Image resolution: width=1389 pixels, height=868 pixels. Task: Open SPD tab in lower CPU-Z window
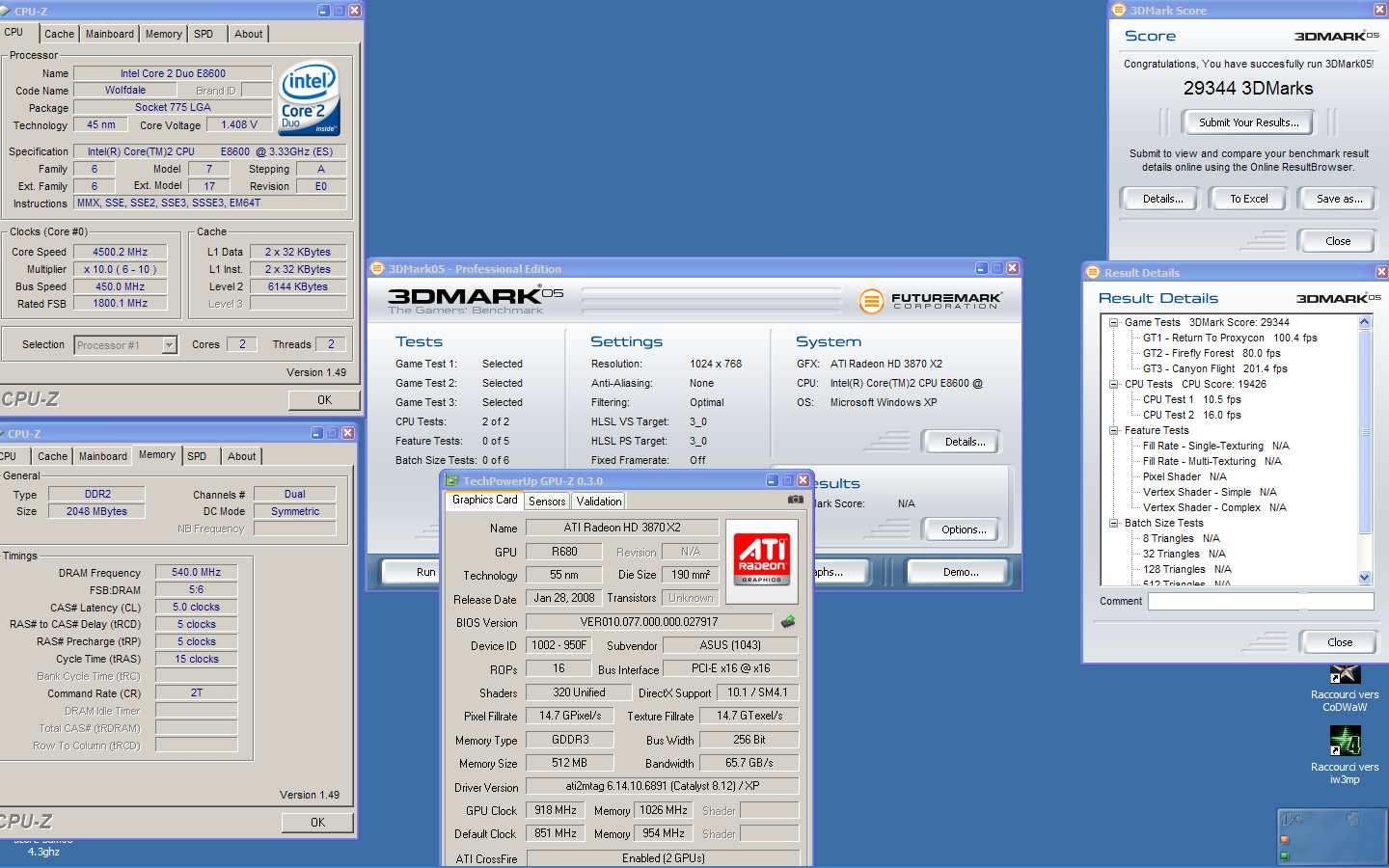[197, 456]
